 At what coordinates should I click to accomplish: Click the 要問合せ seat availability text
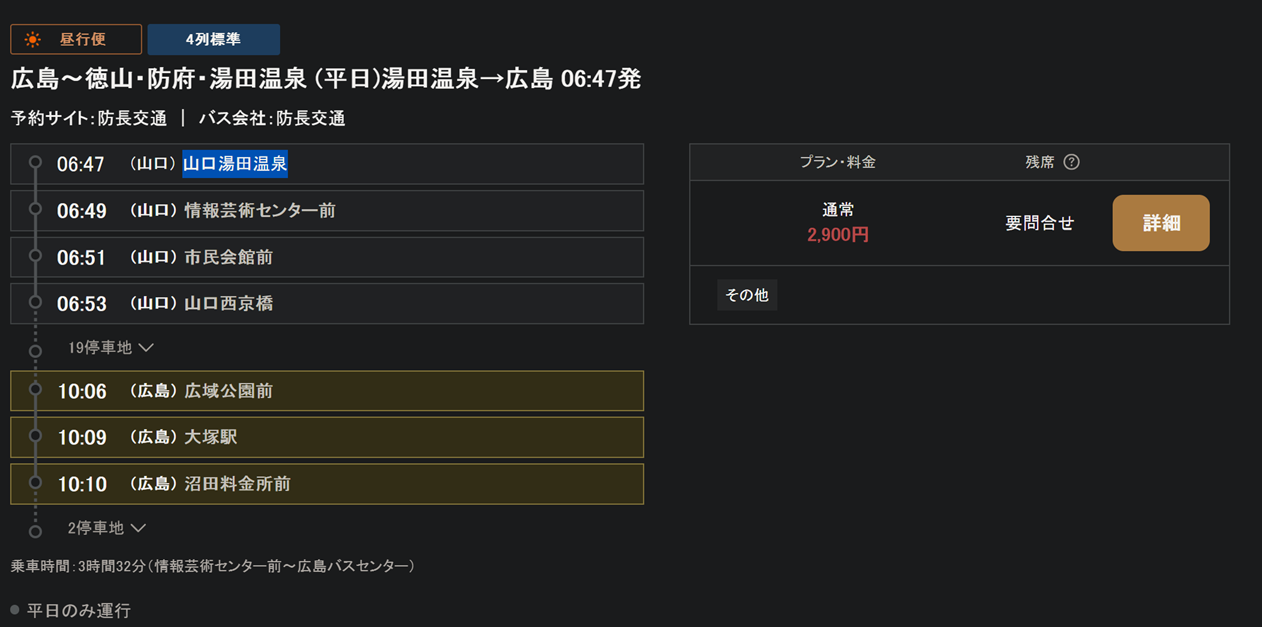pos(1040,224)
